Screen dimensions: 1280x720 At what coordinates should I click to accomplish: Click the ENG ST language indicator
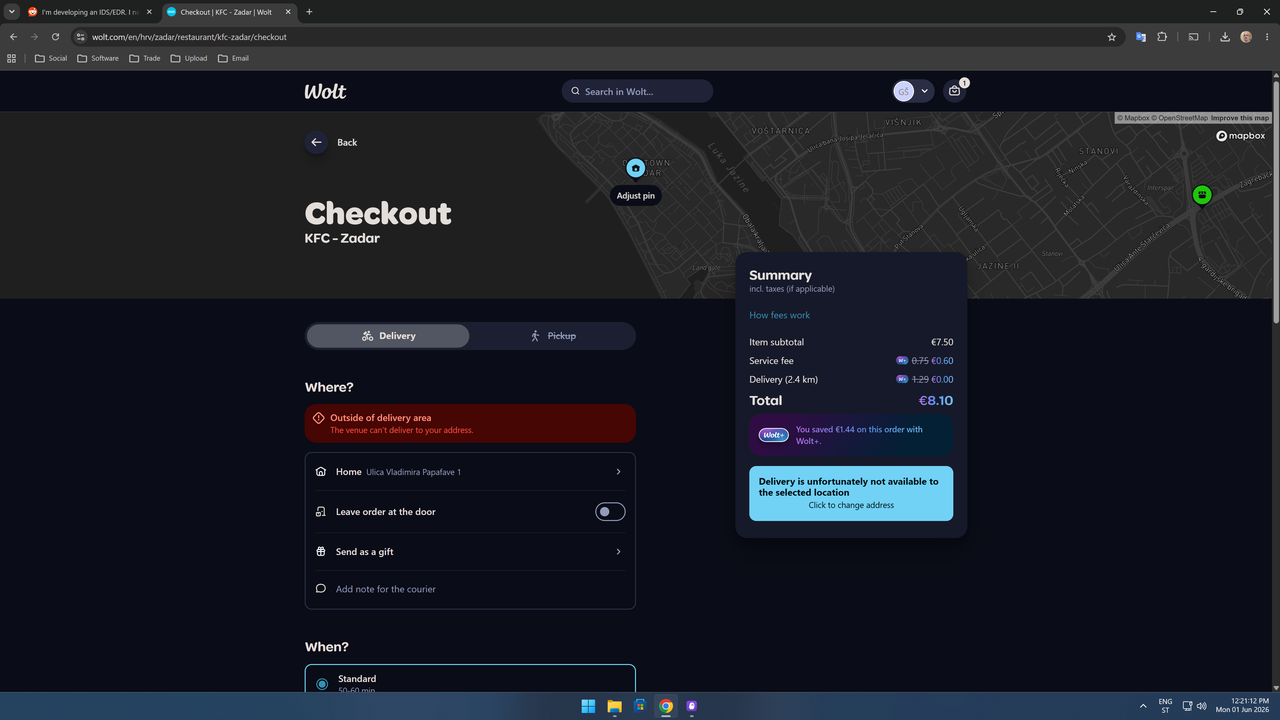pyautogui.click(x=1165, y=706)
